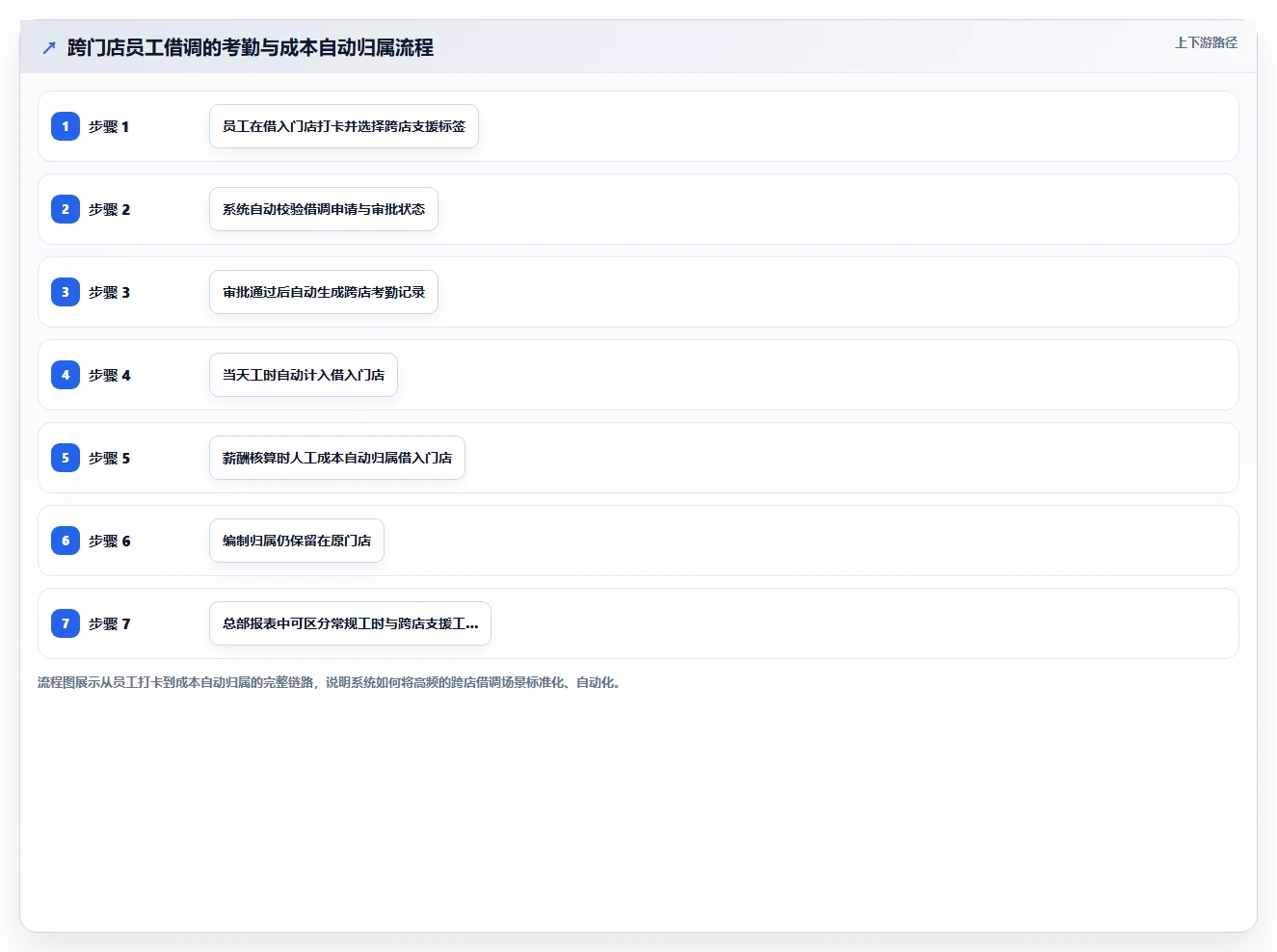Open the 编制归属仍保留在原门店 node
This screenshot has height=952, width=1277.
(297, 541)
